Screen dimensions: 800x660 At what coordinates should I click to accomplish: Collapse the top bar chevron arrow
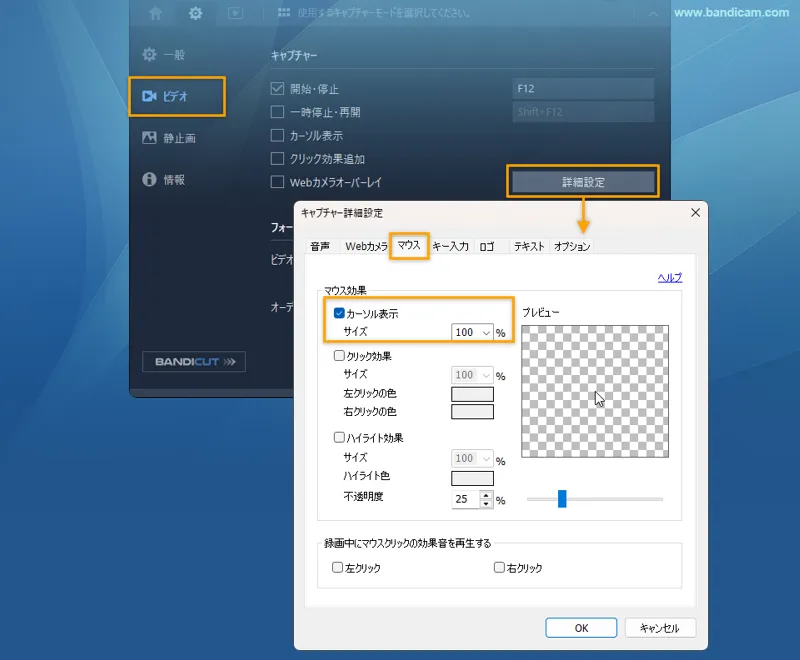pyautogui.click(x=653, y=14)
